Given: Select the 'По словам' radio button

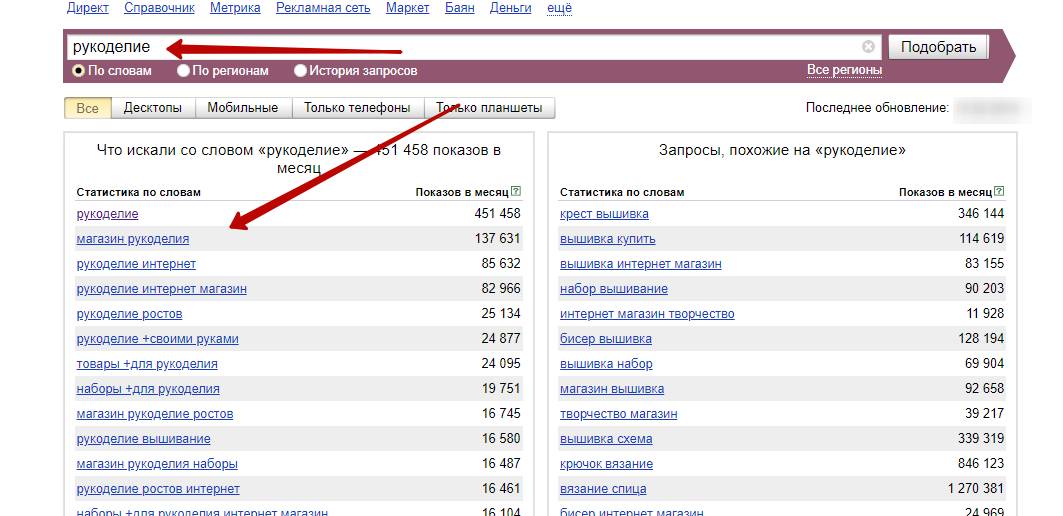Looking at the screenshot, I should pos(79,71).
